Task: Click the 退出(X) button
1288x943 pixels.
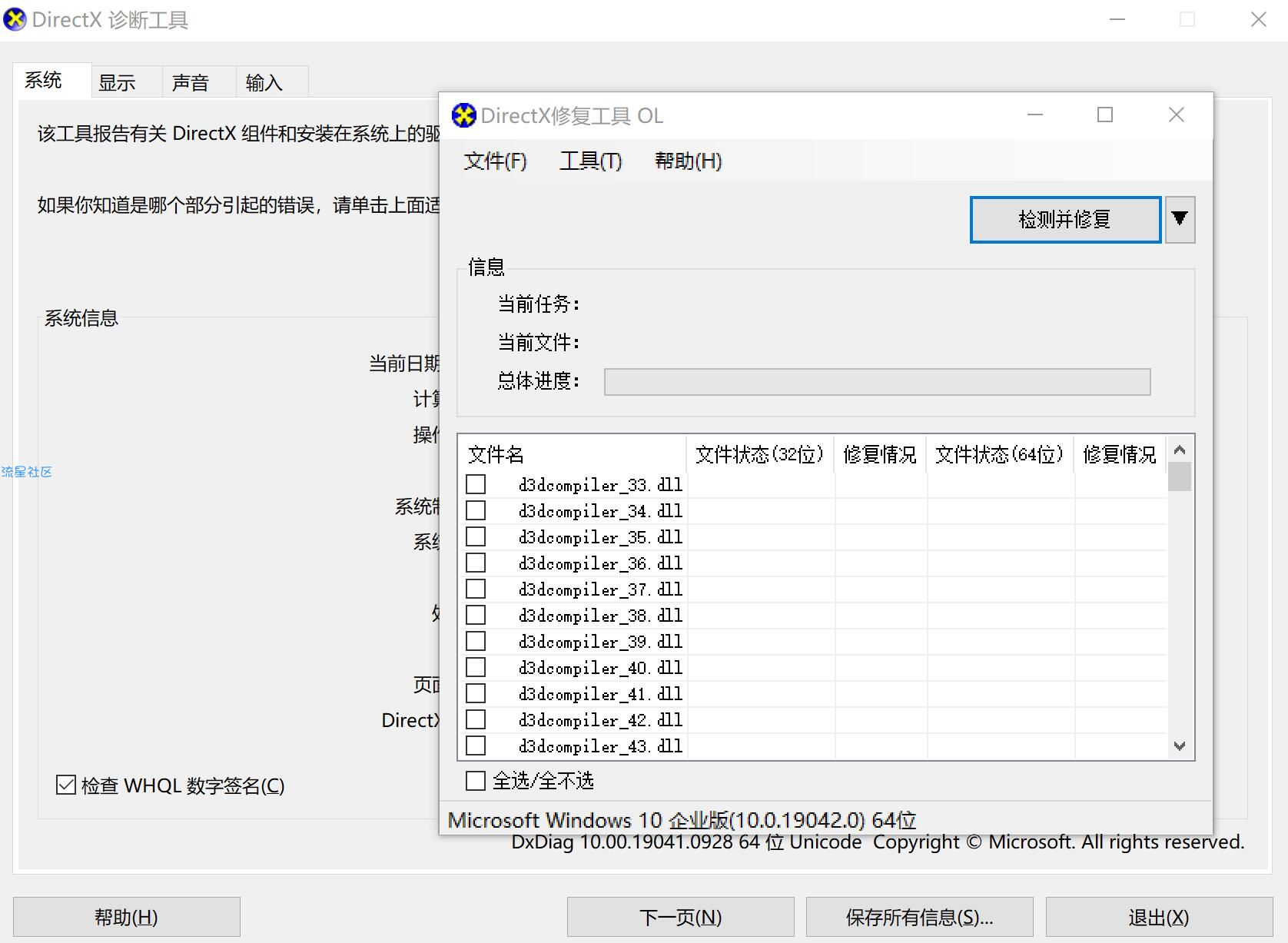Action: (x=1159, y=917)
